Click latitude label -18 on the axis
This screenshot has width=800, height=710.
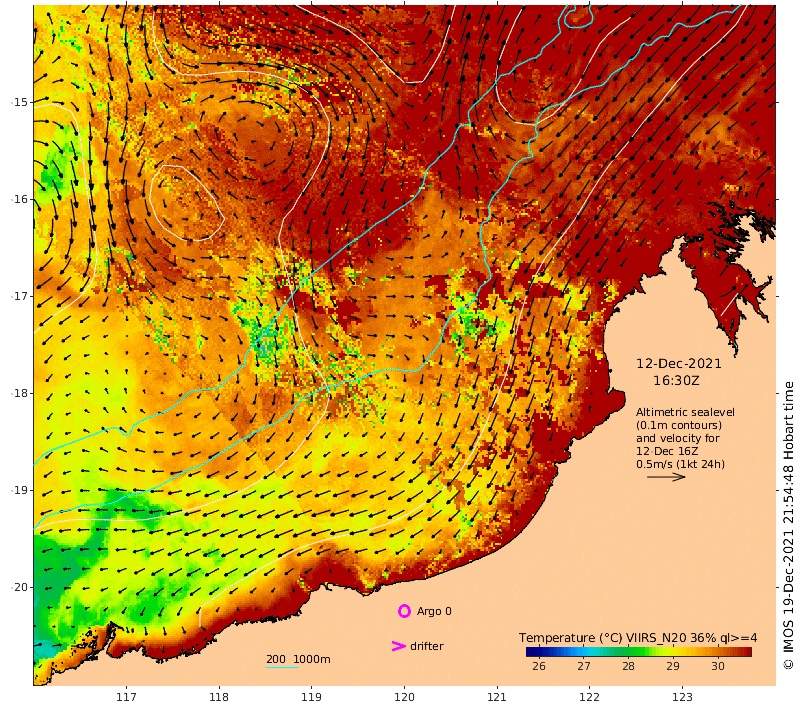click(x=20, y=393)
